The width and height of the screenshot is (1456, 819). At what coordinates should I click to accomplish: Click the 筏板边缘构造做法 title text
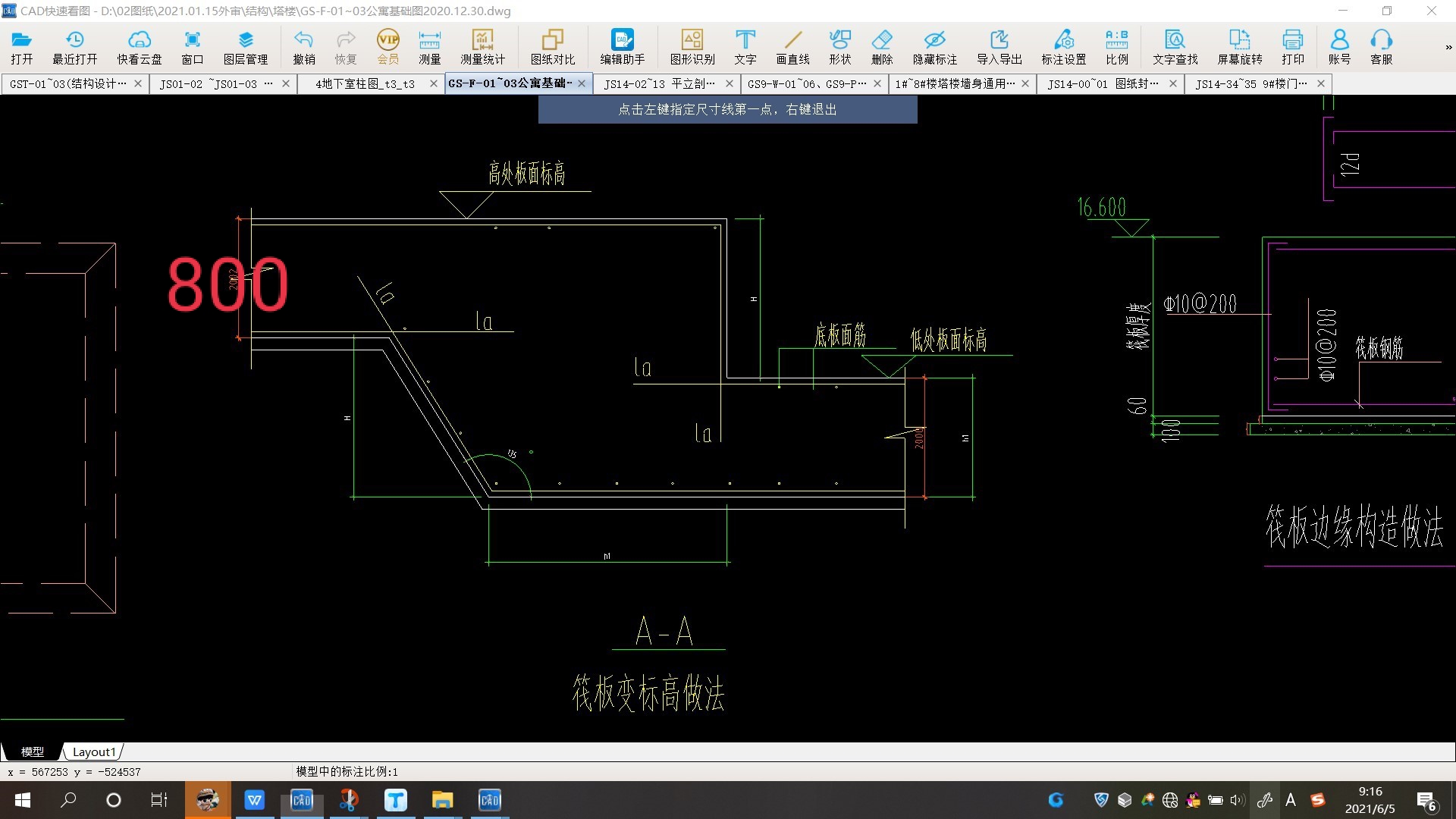[1354, 526]
